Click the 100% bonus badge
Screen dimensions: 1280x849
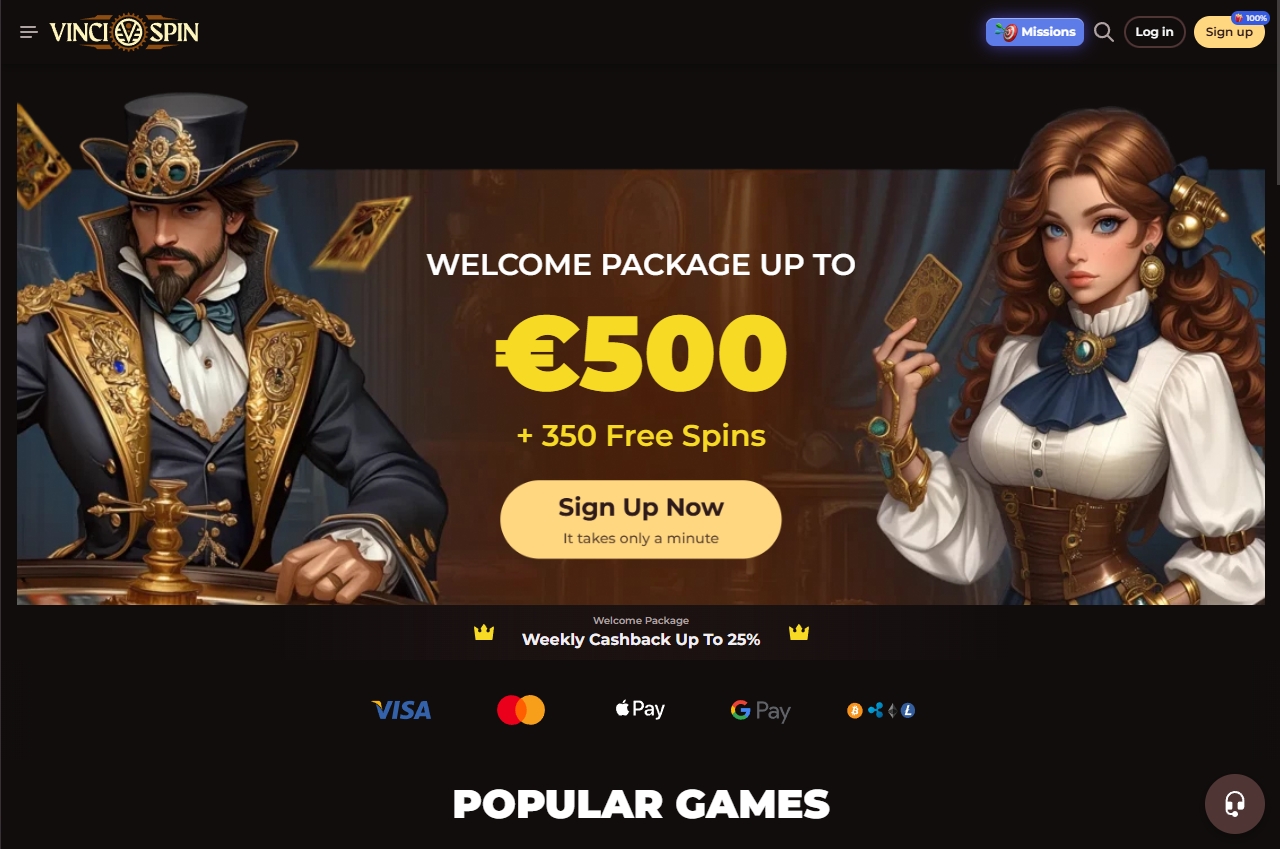tap(1250, 18)
